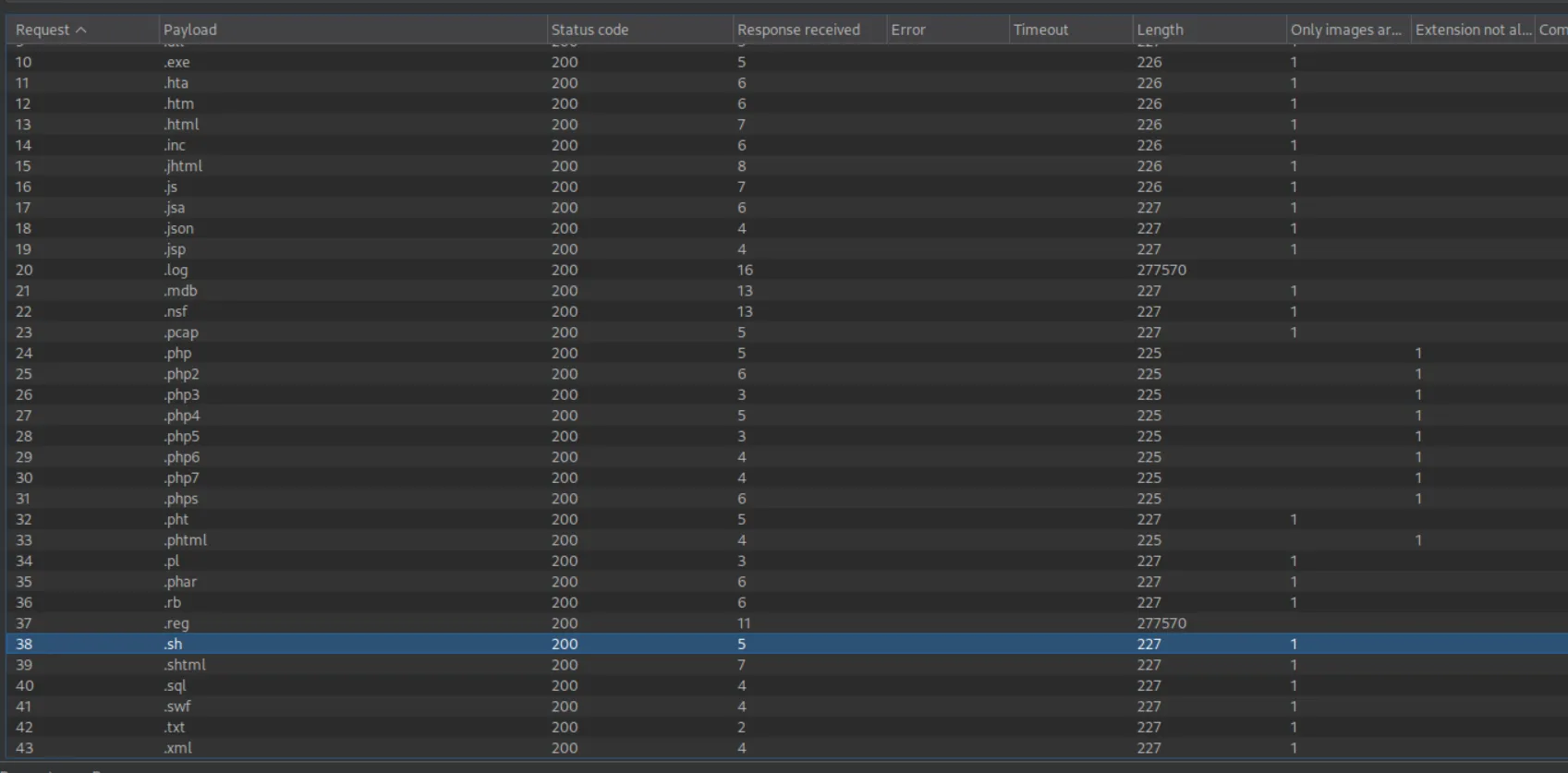Screen dimensions: 1568x773
Task: Click the Error column header
Action: tap(947, 30)
